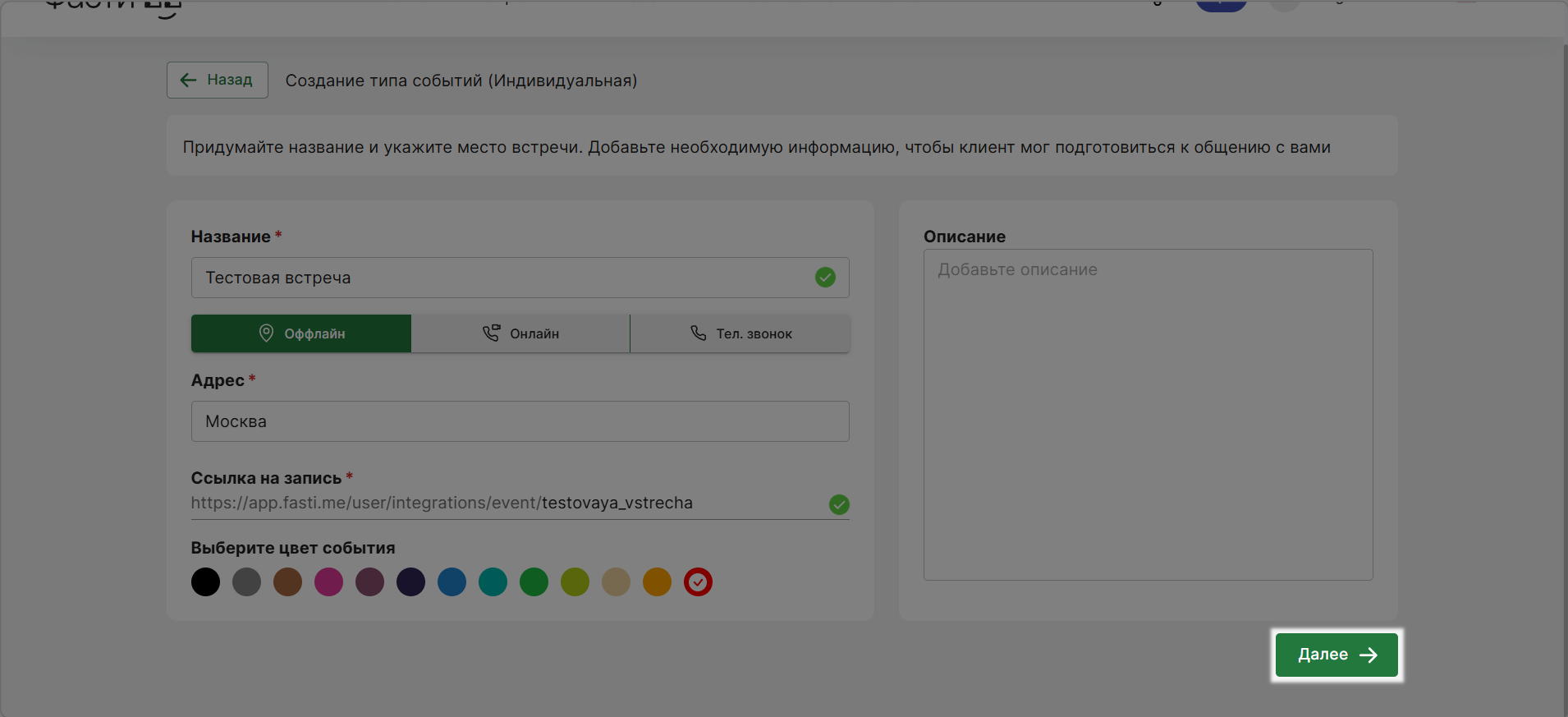This screenshot has width=1568, height=717.
Task: Click the Название text field
Action: [x=501, y=278]
